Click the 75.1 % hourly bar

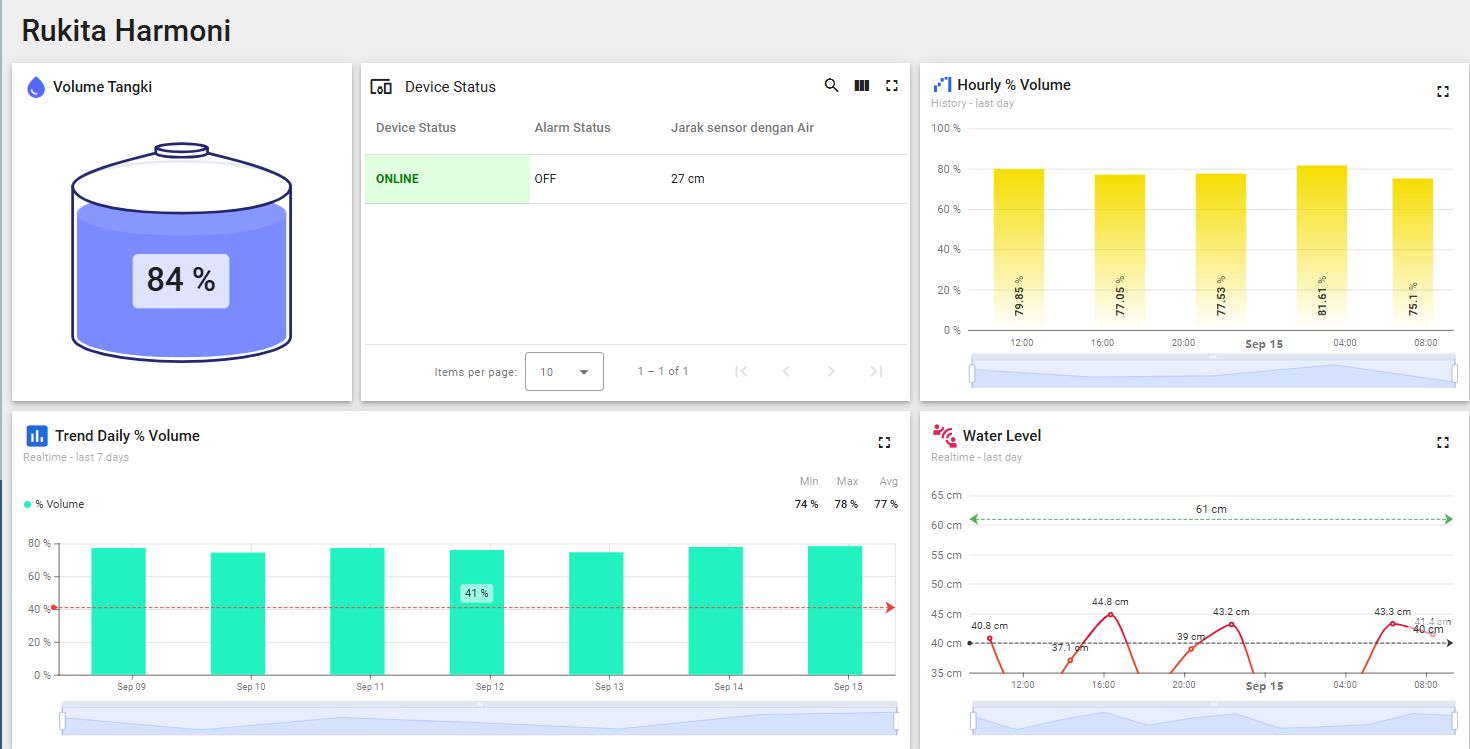coord(1413,254)
